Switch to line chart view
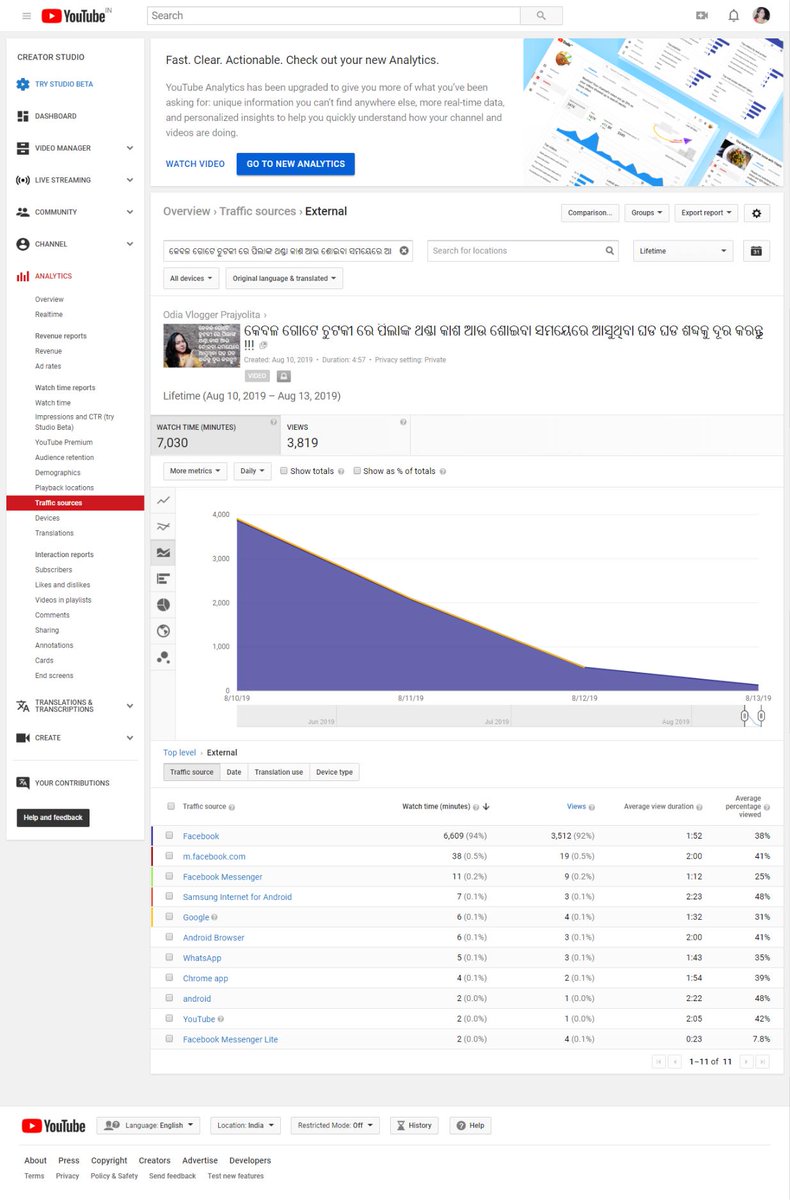The image size is (790, 1200). pyautogui.click(x=163, y=500)
